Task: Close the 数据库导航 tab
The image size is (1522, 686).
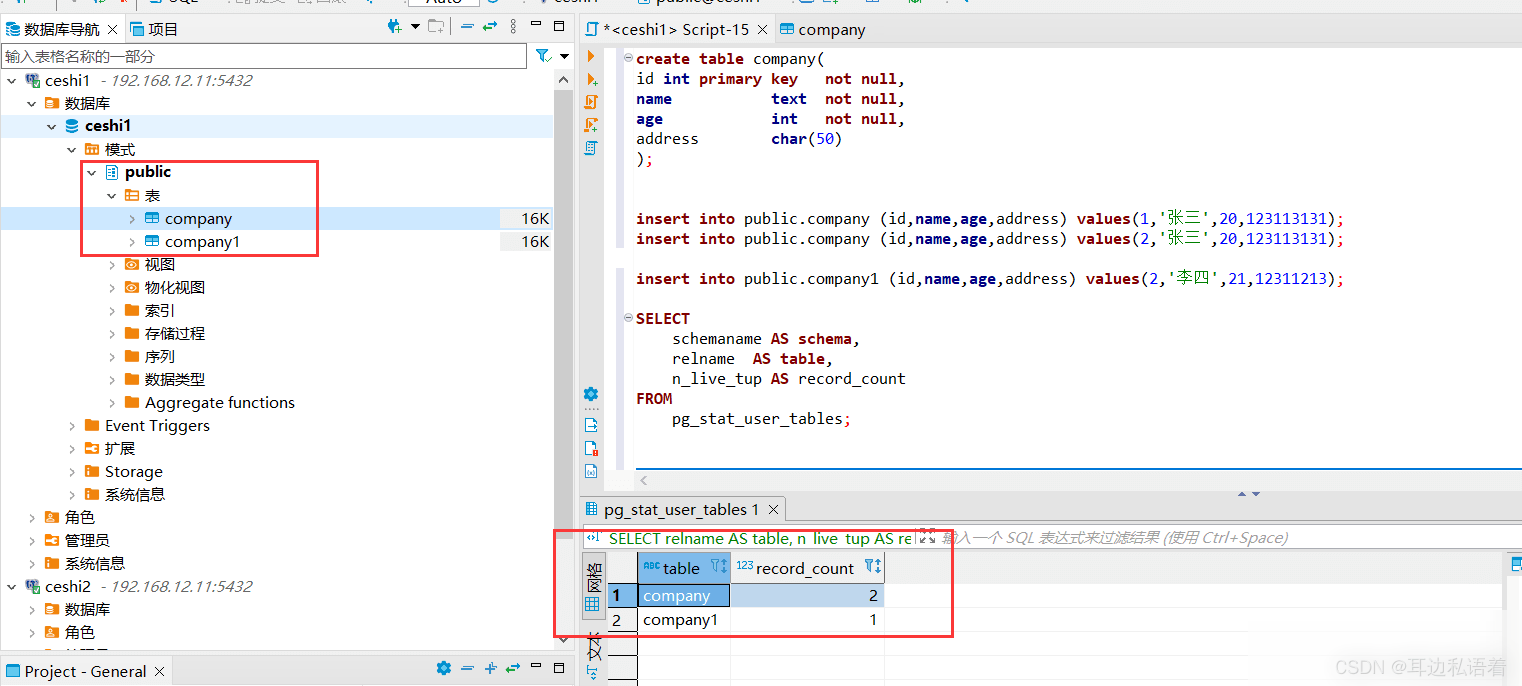Action: coord(111,30)
